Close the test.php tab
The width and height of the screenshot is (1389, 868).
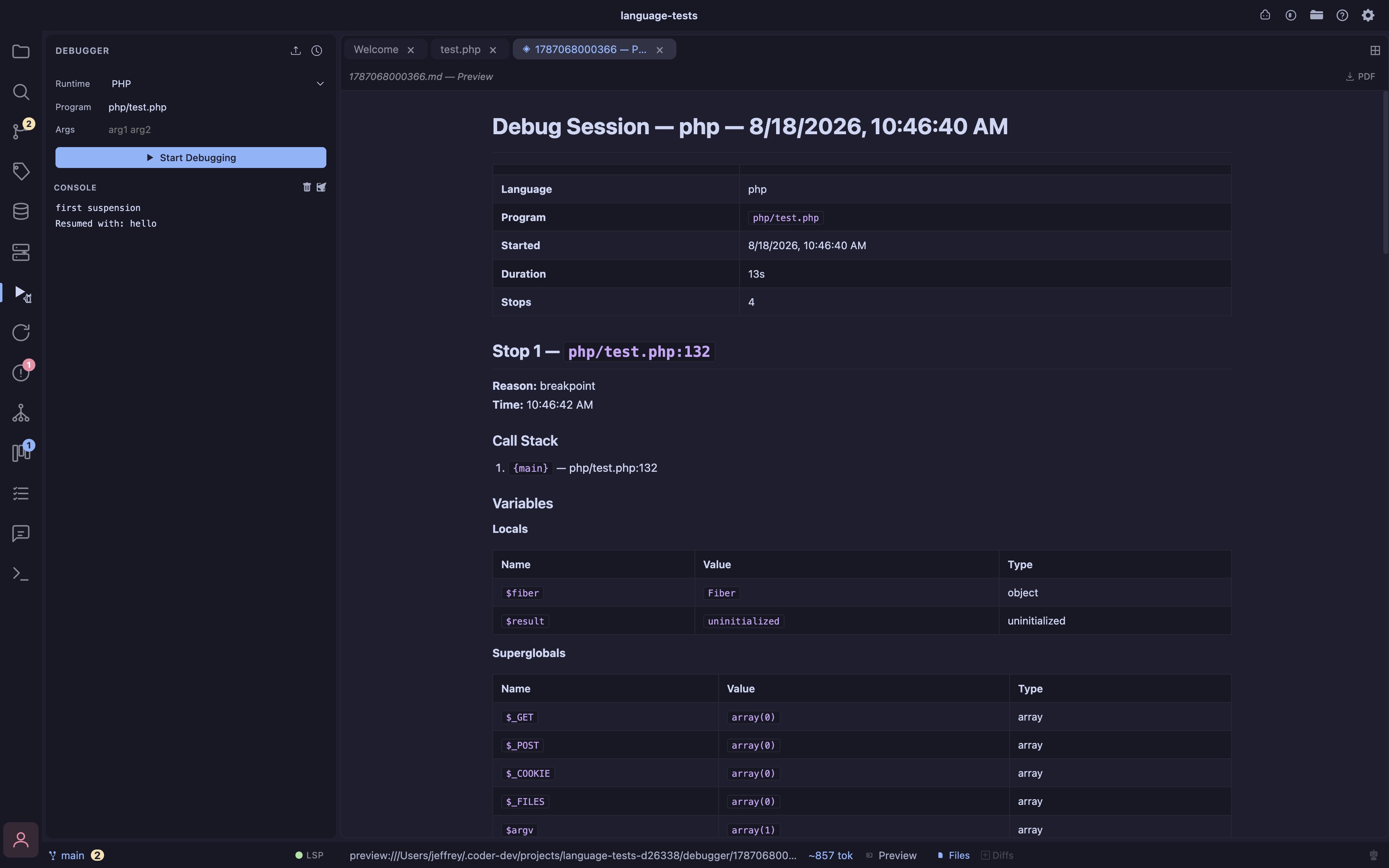493,50
